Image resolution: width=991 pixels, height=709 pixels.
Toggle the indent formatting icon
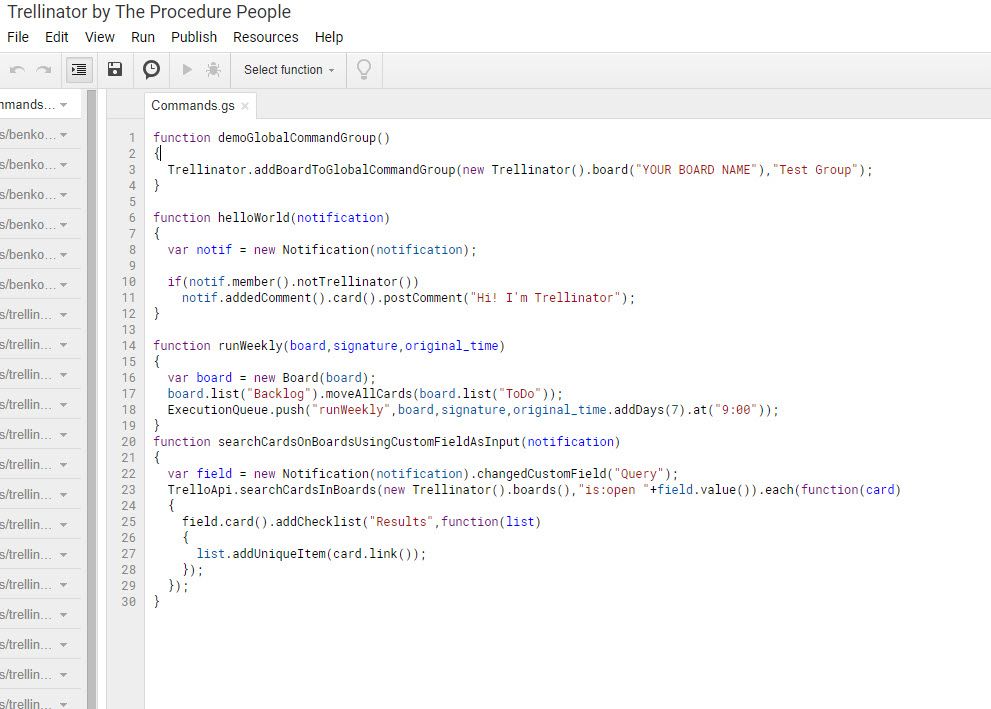tap(79, 70)
